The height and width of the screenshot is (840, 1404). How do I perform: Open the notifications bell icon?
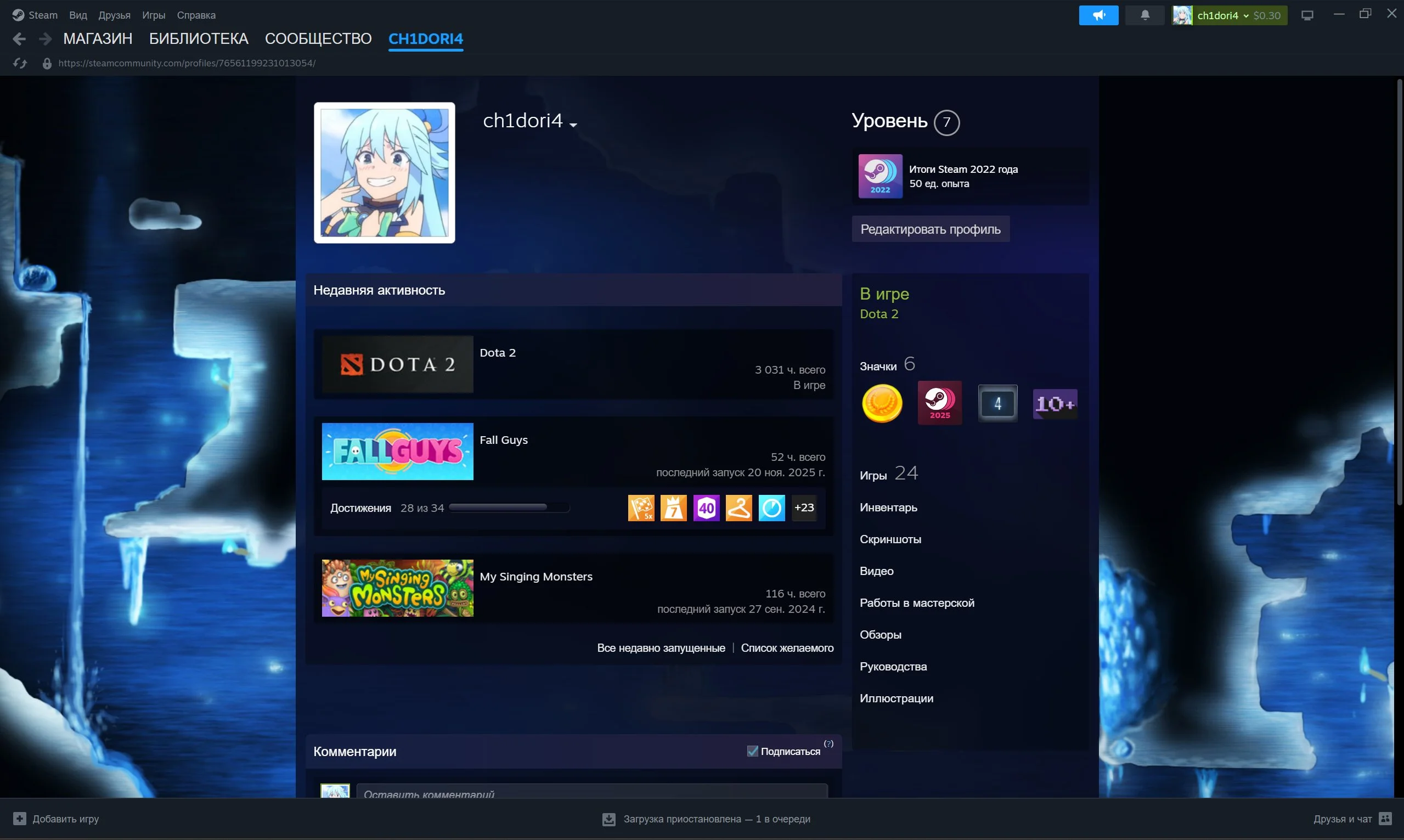(x=1144, y=15)
